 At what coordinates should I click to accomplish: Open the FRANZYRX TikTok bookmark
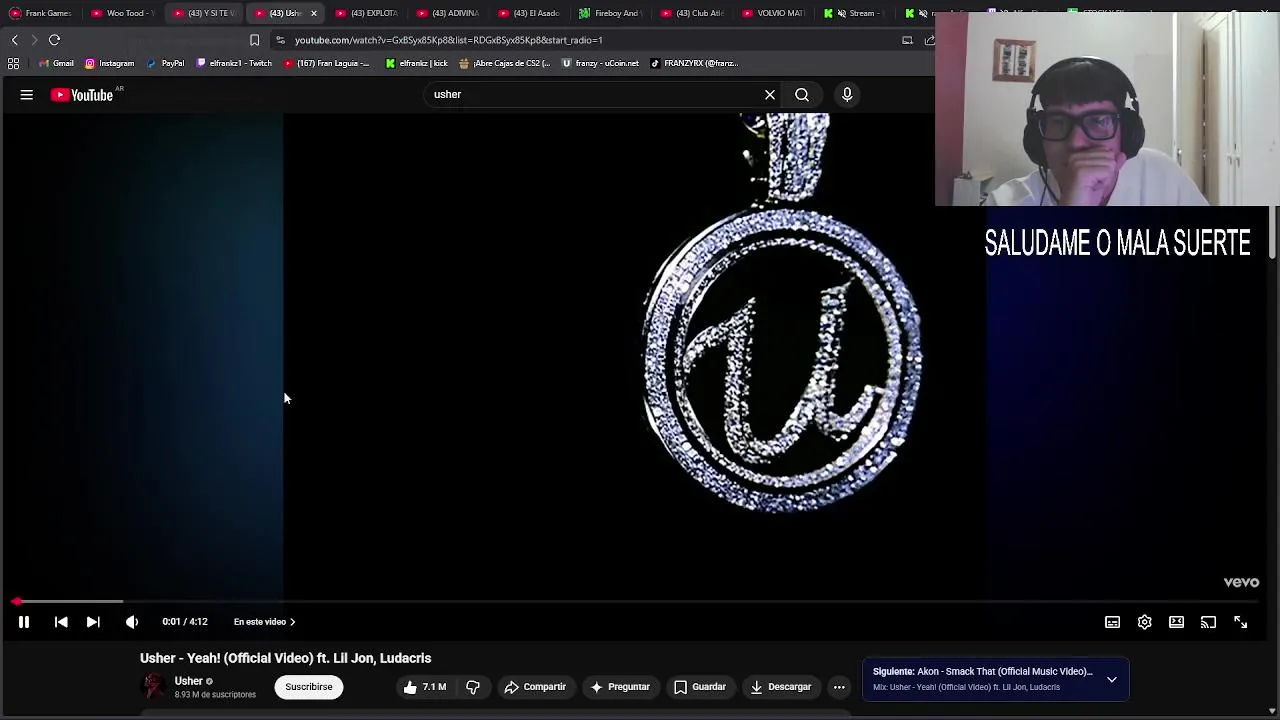[x=694, y=63]
